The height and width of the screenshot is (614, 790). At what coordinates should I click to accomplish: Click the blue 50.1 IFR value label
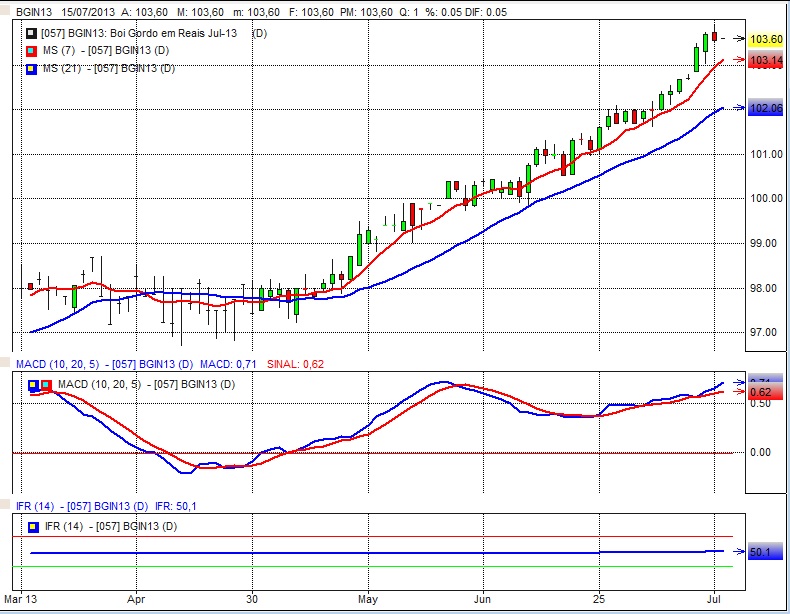(x=763, y=552)
